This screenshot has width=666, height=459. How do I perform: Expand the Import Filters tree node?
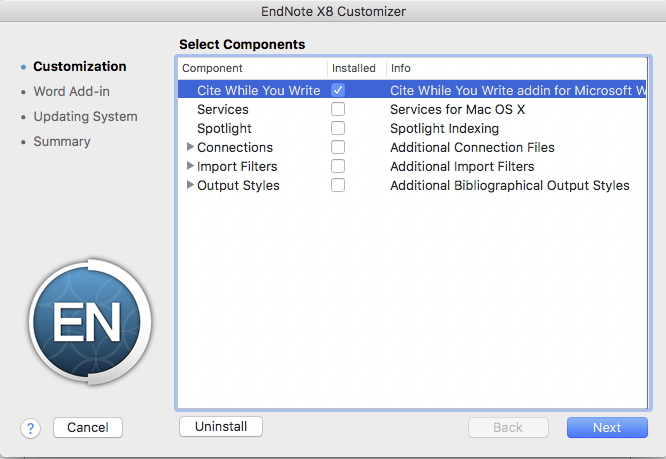190,166
